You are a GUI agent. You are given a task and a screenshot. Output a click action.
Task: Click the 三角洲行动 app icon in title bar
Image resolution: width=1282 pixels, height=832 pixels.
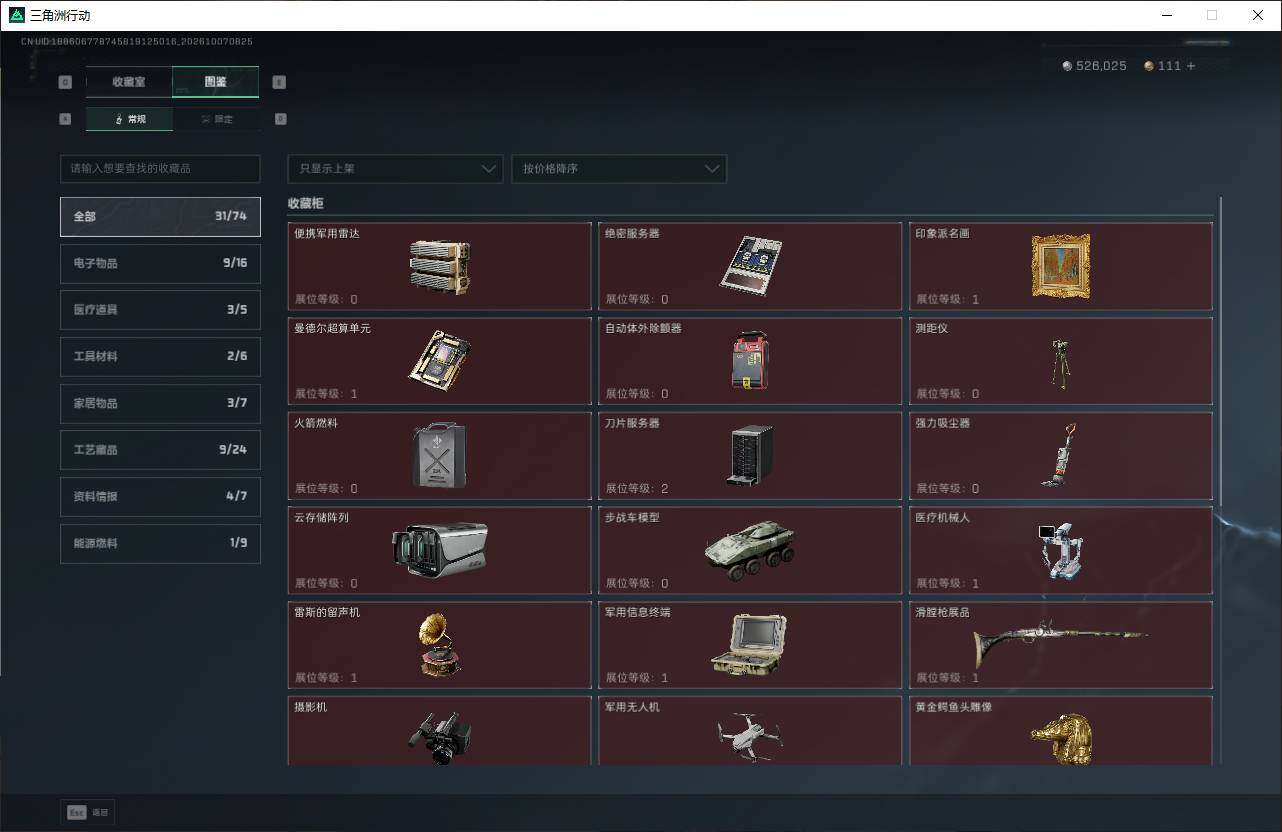click(17, 15)
